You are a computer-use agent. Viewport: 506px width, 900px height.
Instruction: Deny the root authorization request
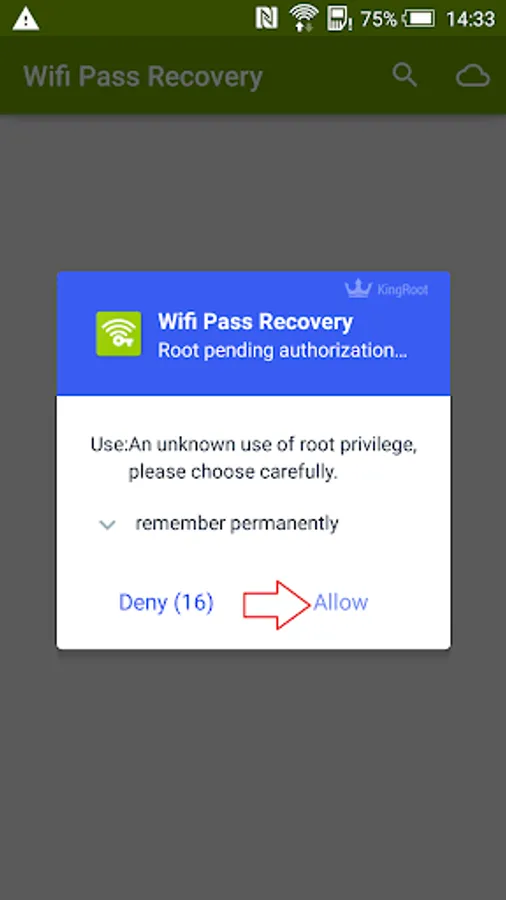coord(166,602)
